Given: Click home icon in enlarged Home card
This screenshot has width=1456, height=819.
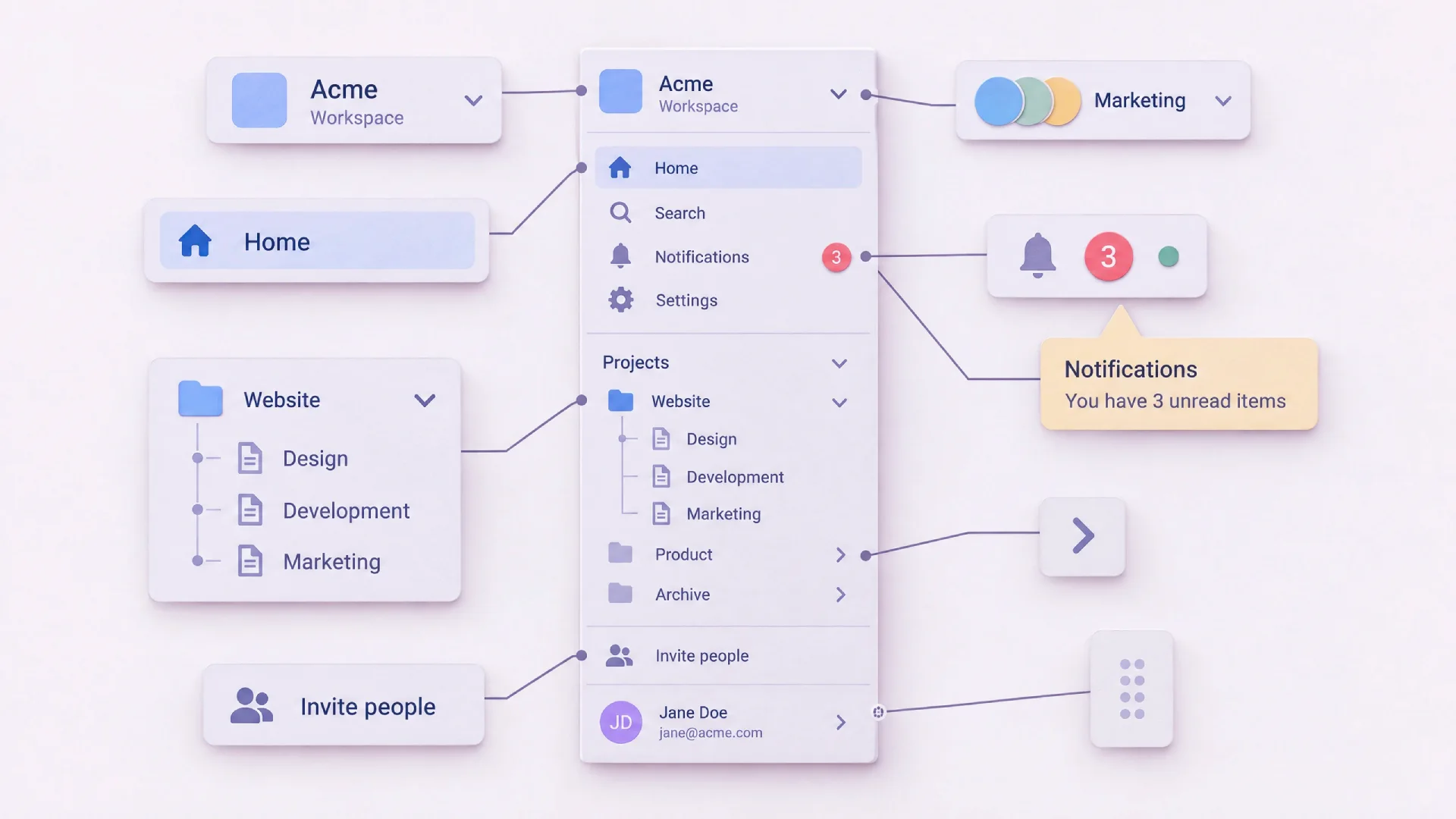Looking at the screenshot, I should (x=195, y=241).
